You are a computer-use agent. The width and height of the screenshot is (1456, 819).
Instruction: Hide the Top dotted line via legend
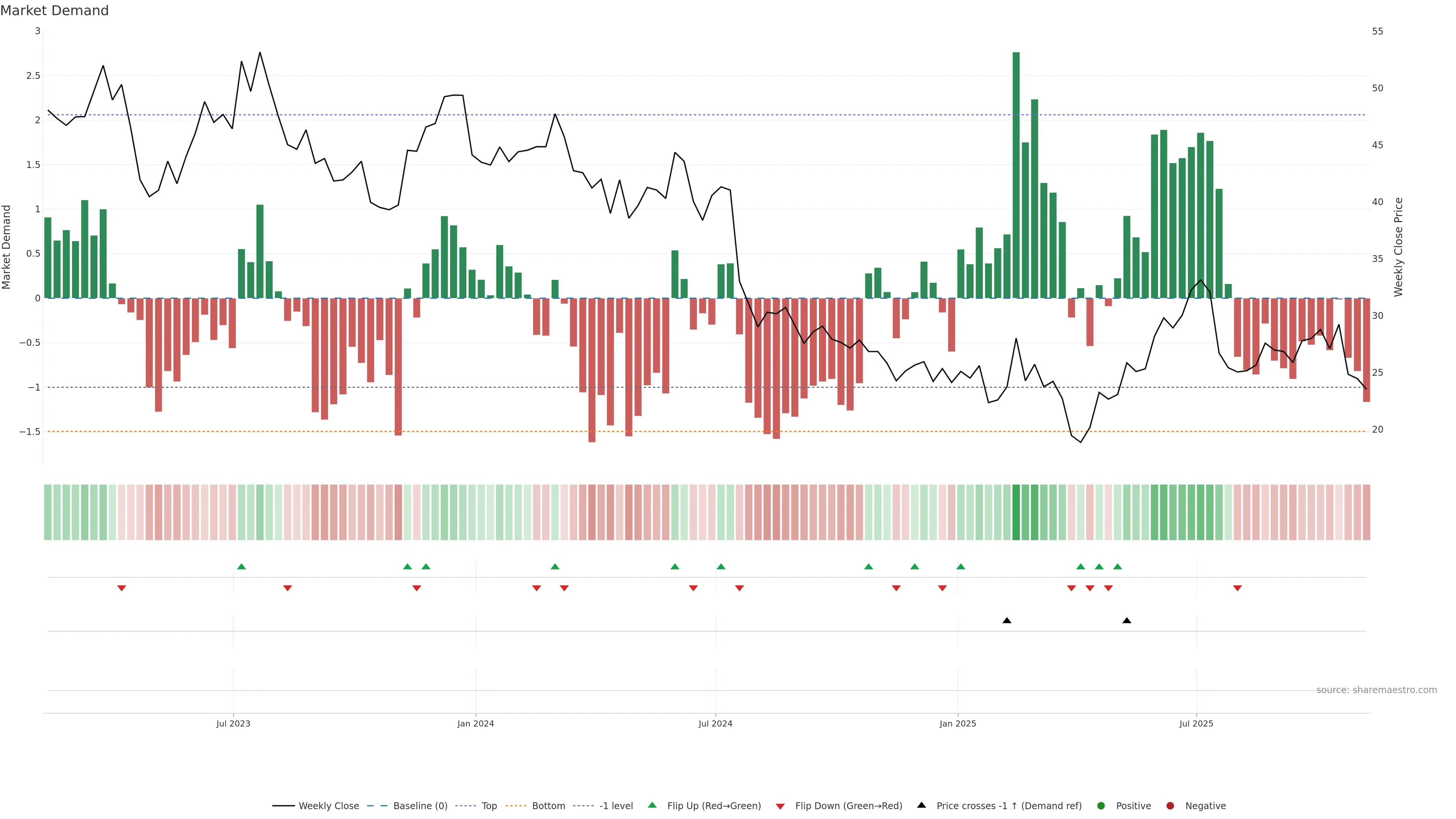coord(489,806)
